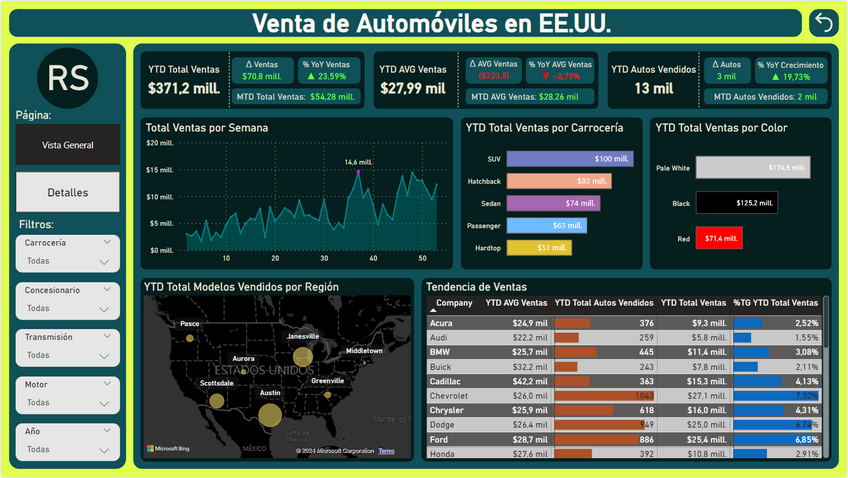Click the Terms link on map
This screenshot has width=848, height=478.
click(x=386, y=451)
